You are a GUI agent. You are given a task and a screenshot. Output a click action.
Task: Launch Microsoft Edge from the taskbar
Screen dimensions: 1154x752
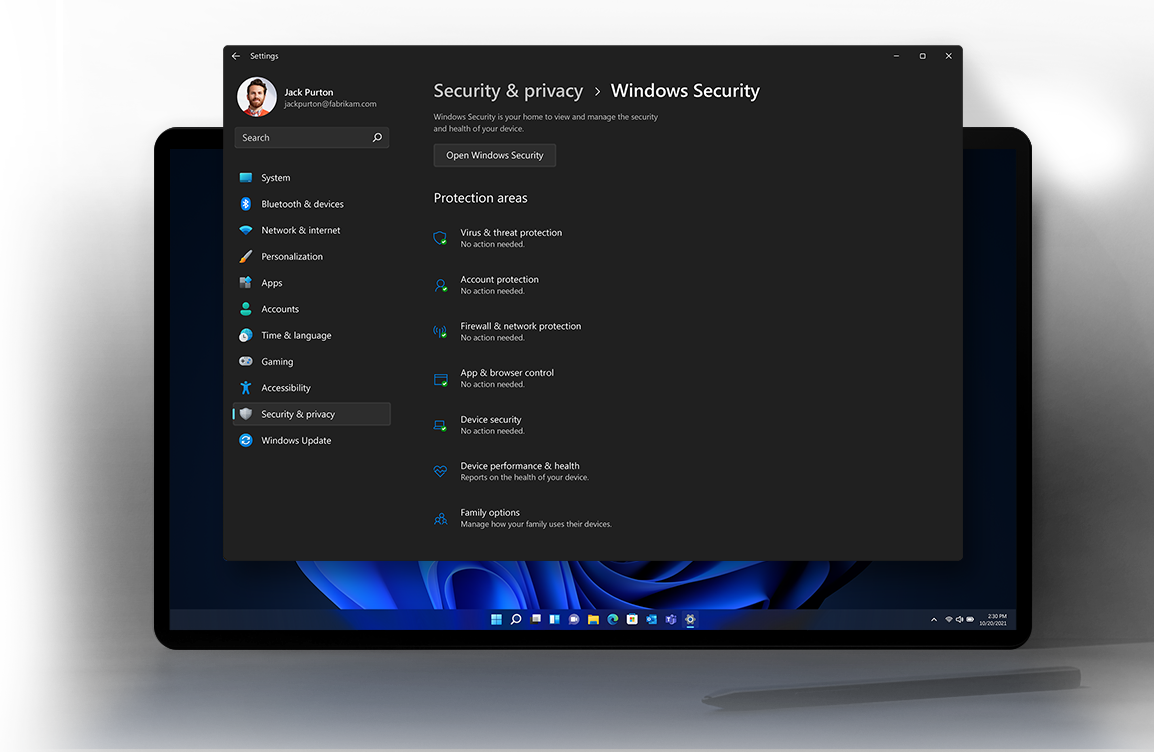pyautogui.click(x=612, y=620)
